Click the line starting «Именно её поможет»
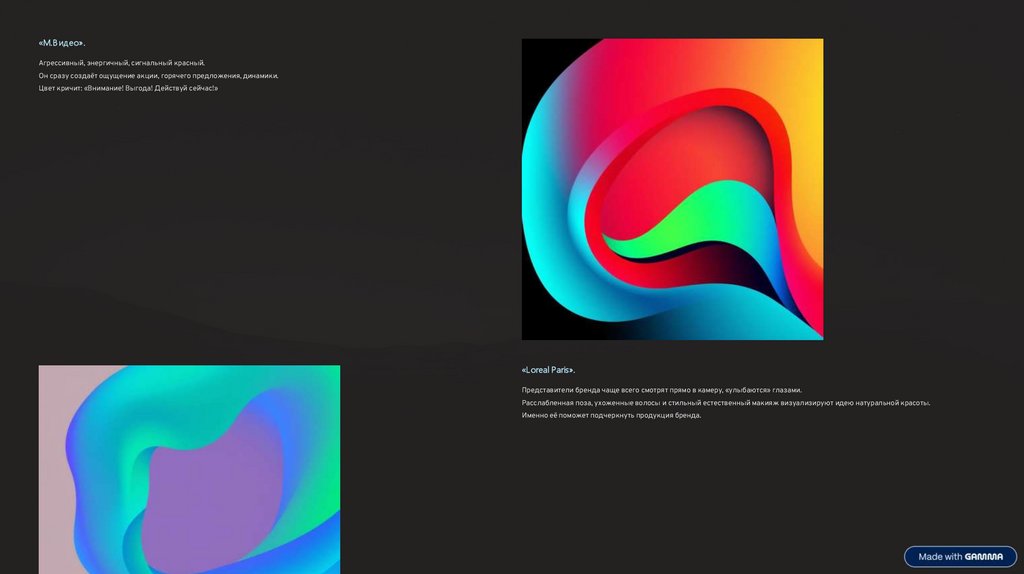 (x=611, y=415)
